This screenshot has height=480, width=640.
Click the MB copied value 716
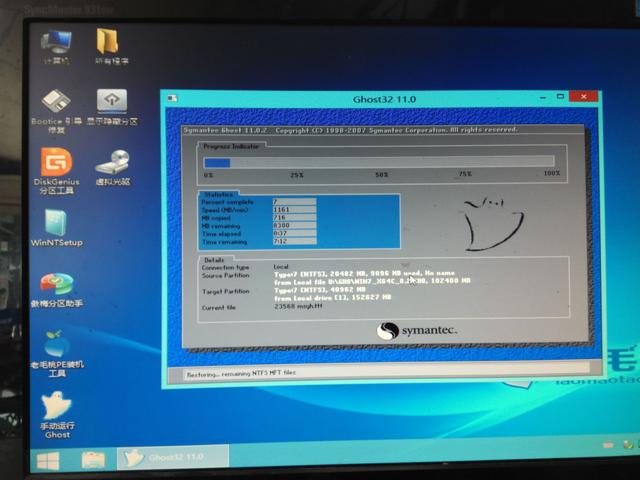294,218
